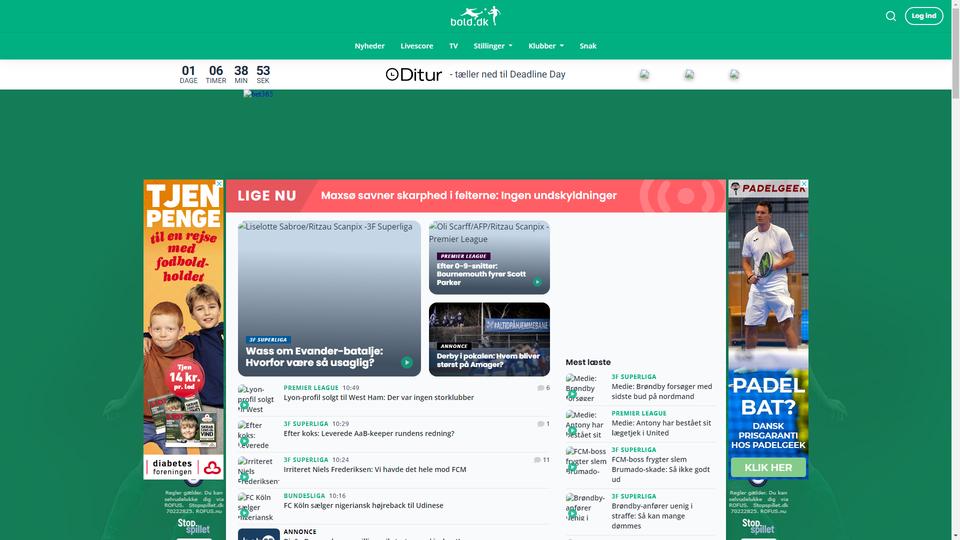Expand the Klubber dropdown
Viewport: 960px width, 540px height.
(x=546, y=46)
